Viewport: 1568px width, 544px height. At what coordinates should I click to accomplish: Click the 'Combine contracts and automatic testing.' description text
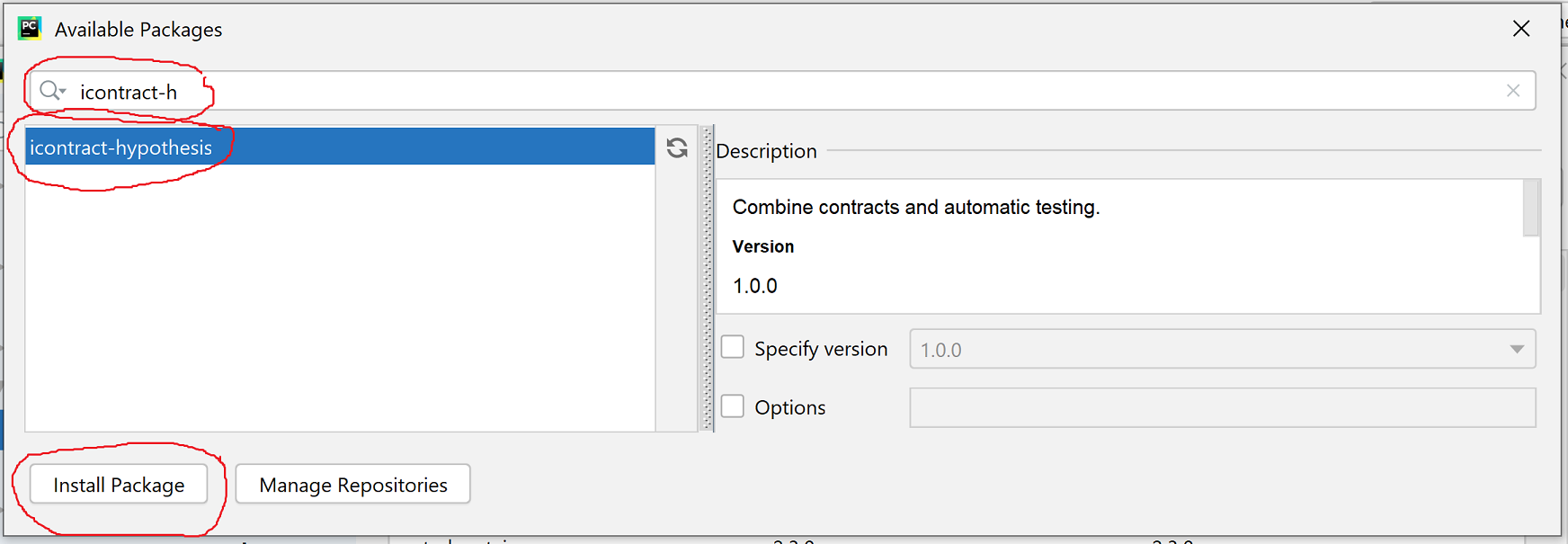pos(916,207)
